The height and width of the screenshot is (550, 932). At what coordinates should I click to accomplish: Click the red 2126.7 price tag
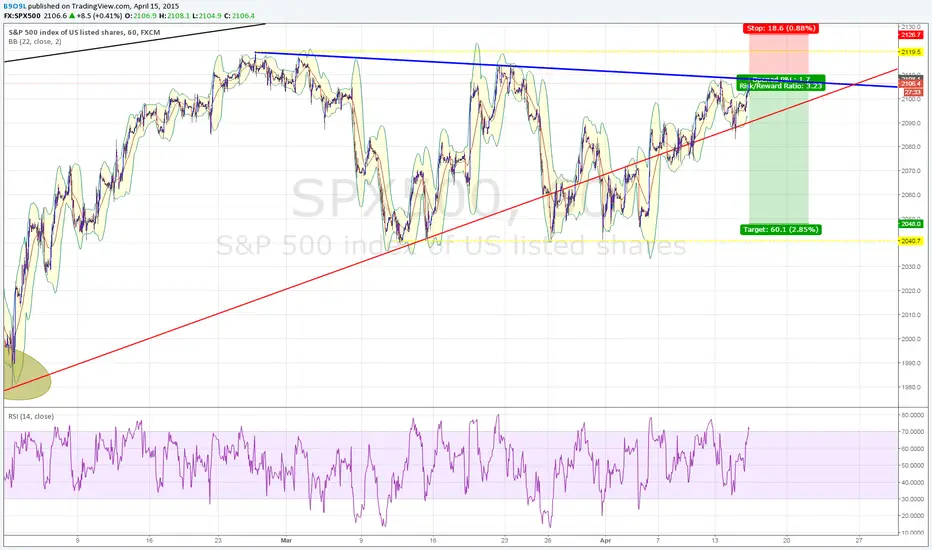point(911,35)
